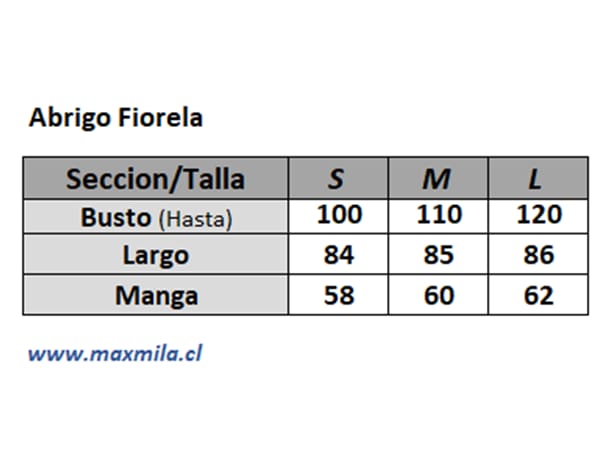Image resolution: width=609 pixels, height=468 pixels.
Task: Click the Manga row label
Action: click(x=156, y=295)
